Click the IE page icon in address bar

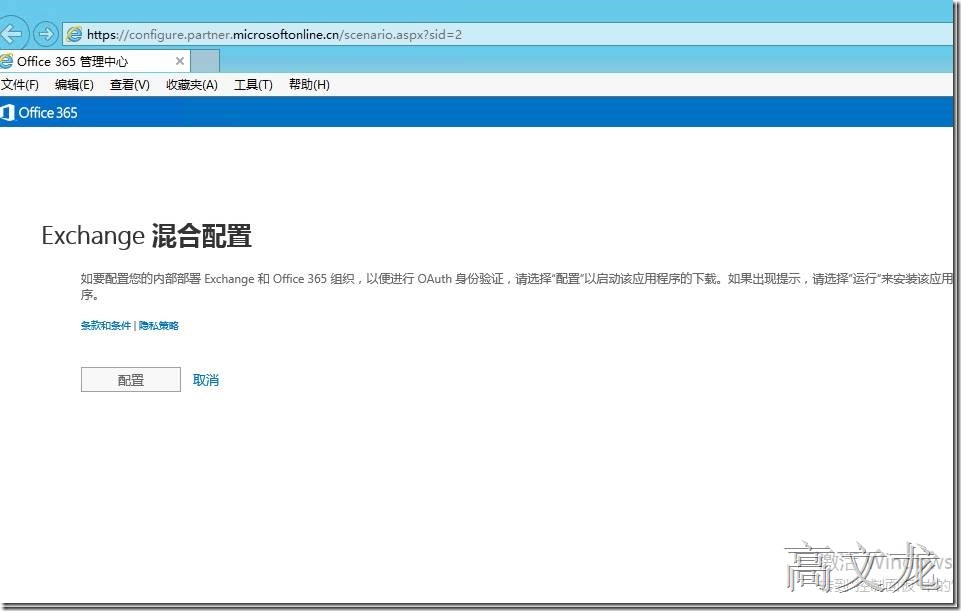74,34
